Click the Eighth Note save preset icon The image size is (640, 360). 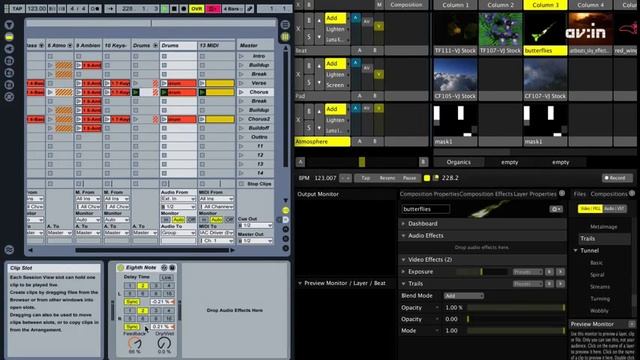(172, 268)
